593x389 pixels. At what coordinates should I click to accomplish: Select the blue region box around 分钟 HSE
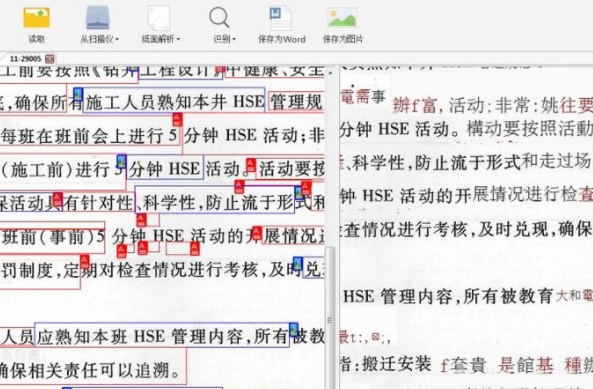click(x=165, y=167)
